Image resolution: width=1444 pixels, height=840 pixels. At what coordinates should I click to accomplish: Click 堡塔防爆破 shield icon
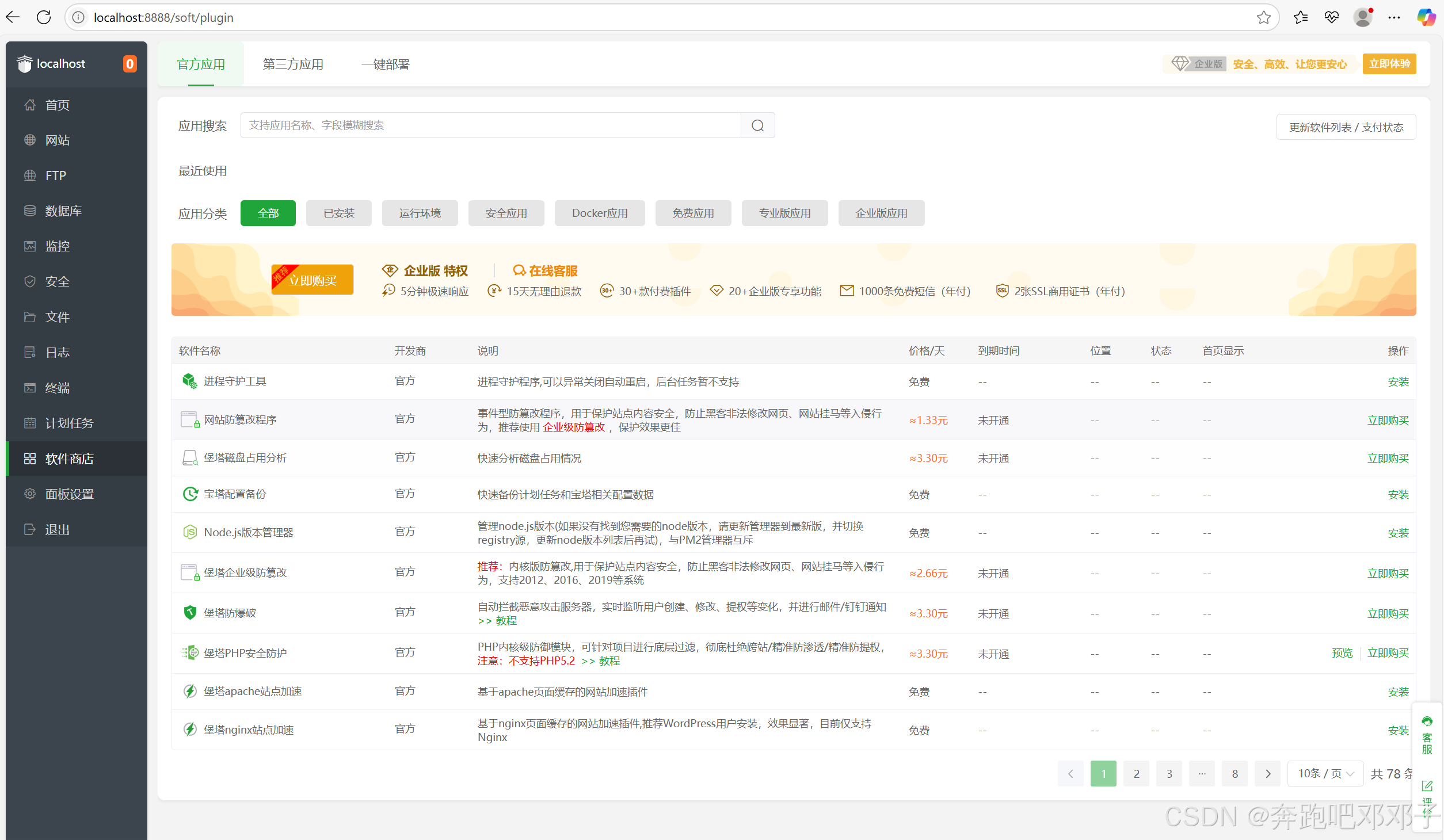click(x=190, y=612)
